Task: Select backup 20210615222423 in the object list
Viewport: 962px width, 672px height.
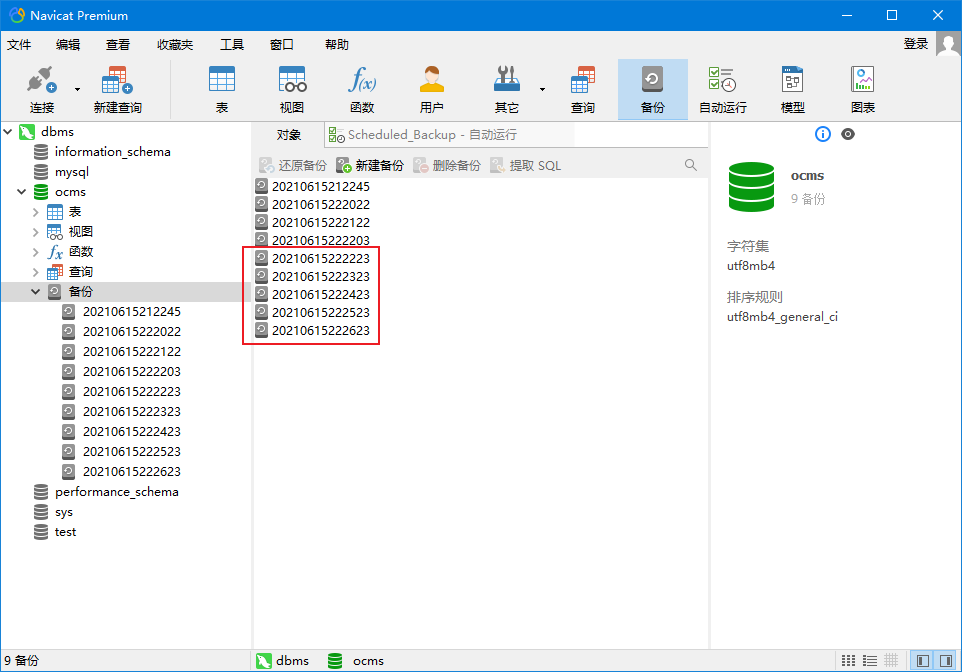Action: (x=320, y=295)
